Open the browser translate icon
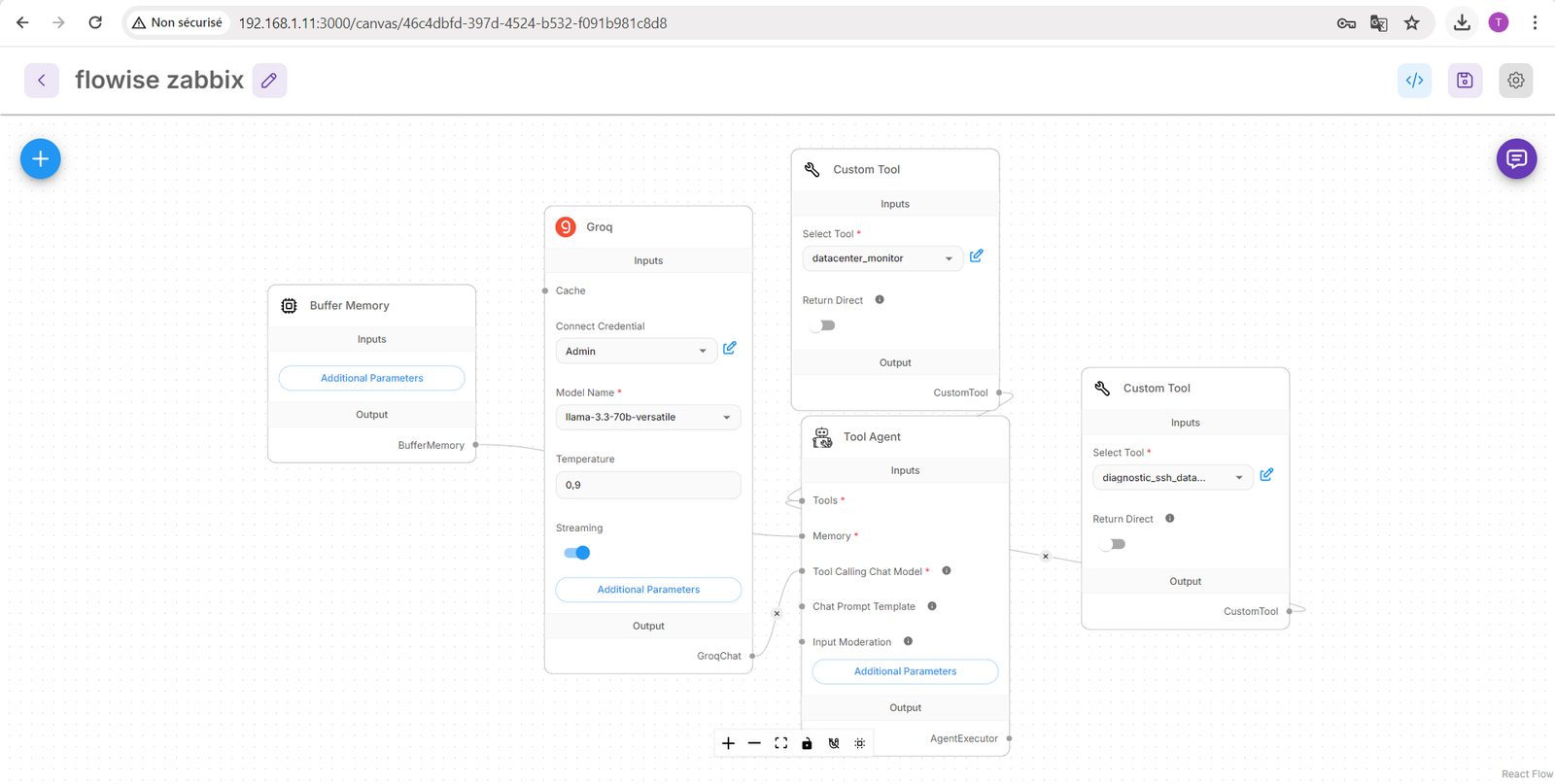Image resolution: width=1555 pixels, height=784 pixels. tap(1378, 23)
